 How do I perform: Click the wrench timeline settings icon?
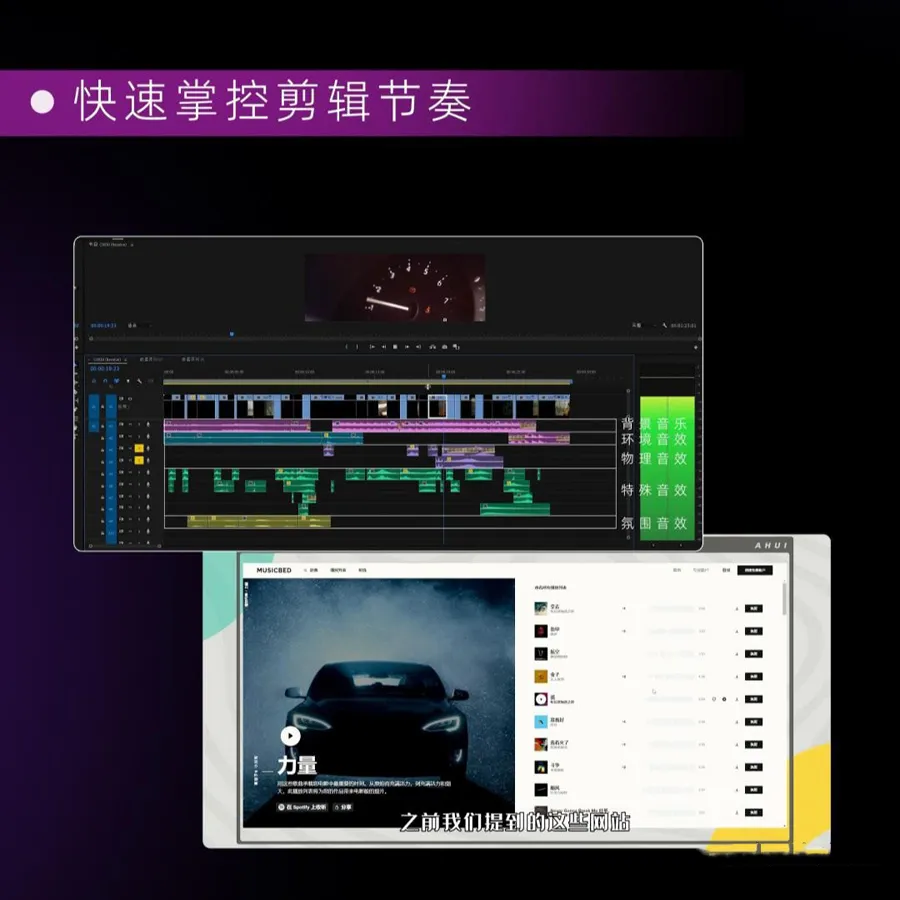[x=140, y=381]
